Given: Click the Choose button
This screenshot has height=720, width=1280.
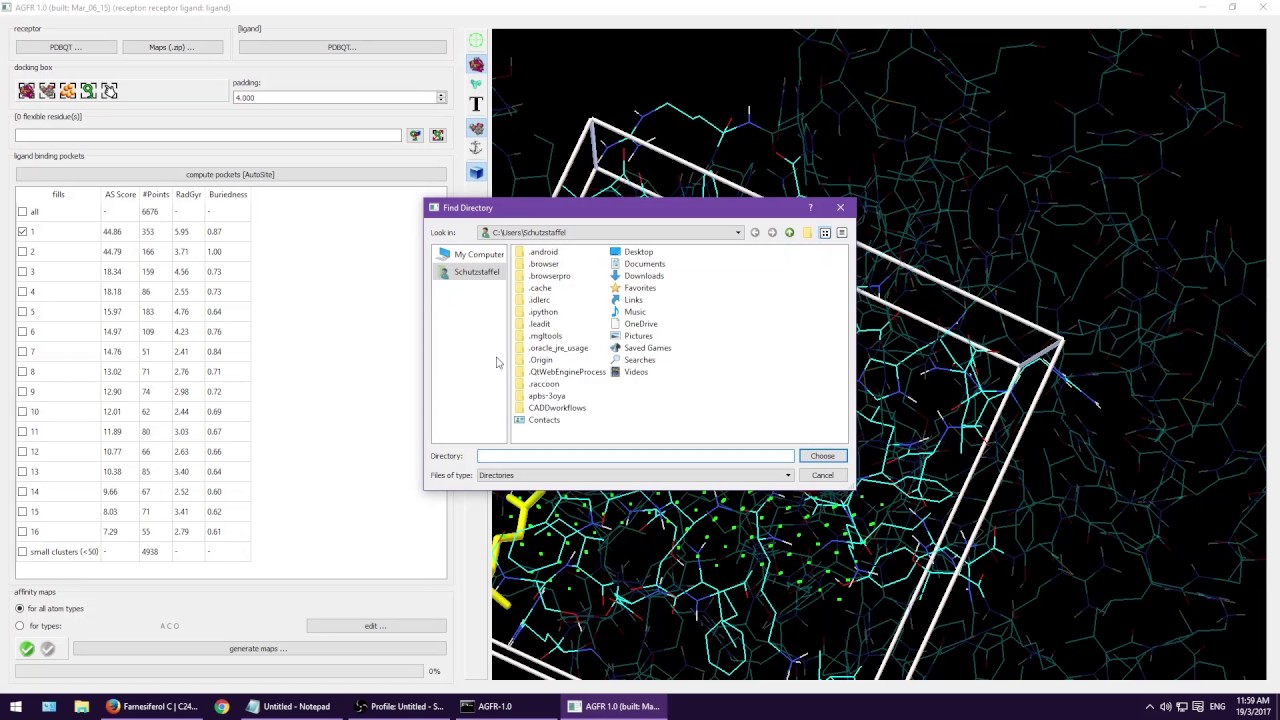Looking at the screenshot, I should [822, 456].
